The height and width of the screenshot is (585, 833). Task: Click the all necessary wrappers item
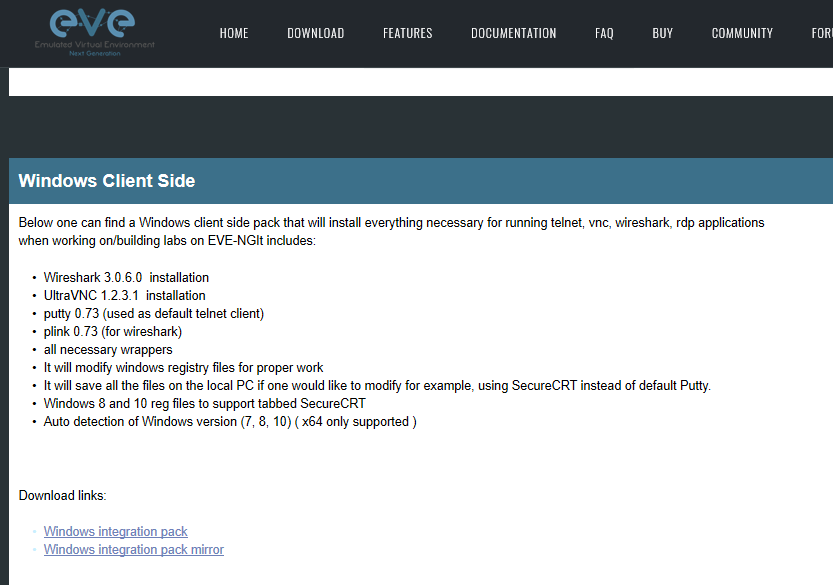tap(108, 350)
